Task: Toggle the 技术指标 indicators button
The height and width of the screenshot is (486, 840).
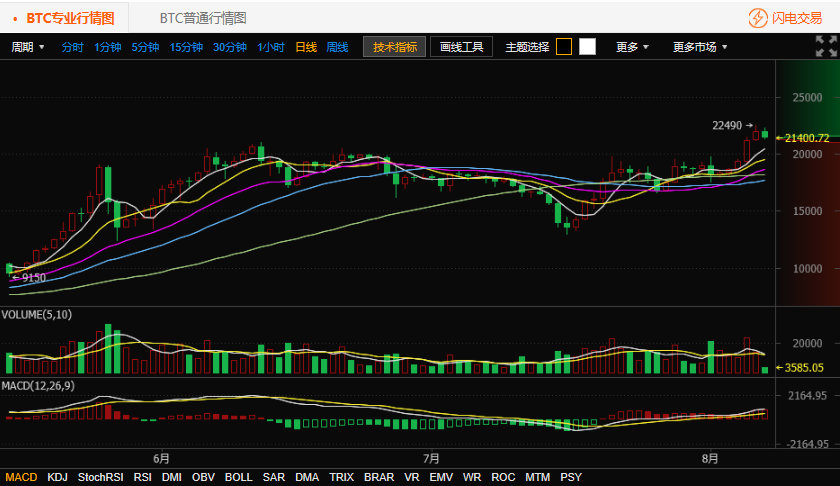Action: click(394, 47)
